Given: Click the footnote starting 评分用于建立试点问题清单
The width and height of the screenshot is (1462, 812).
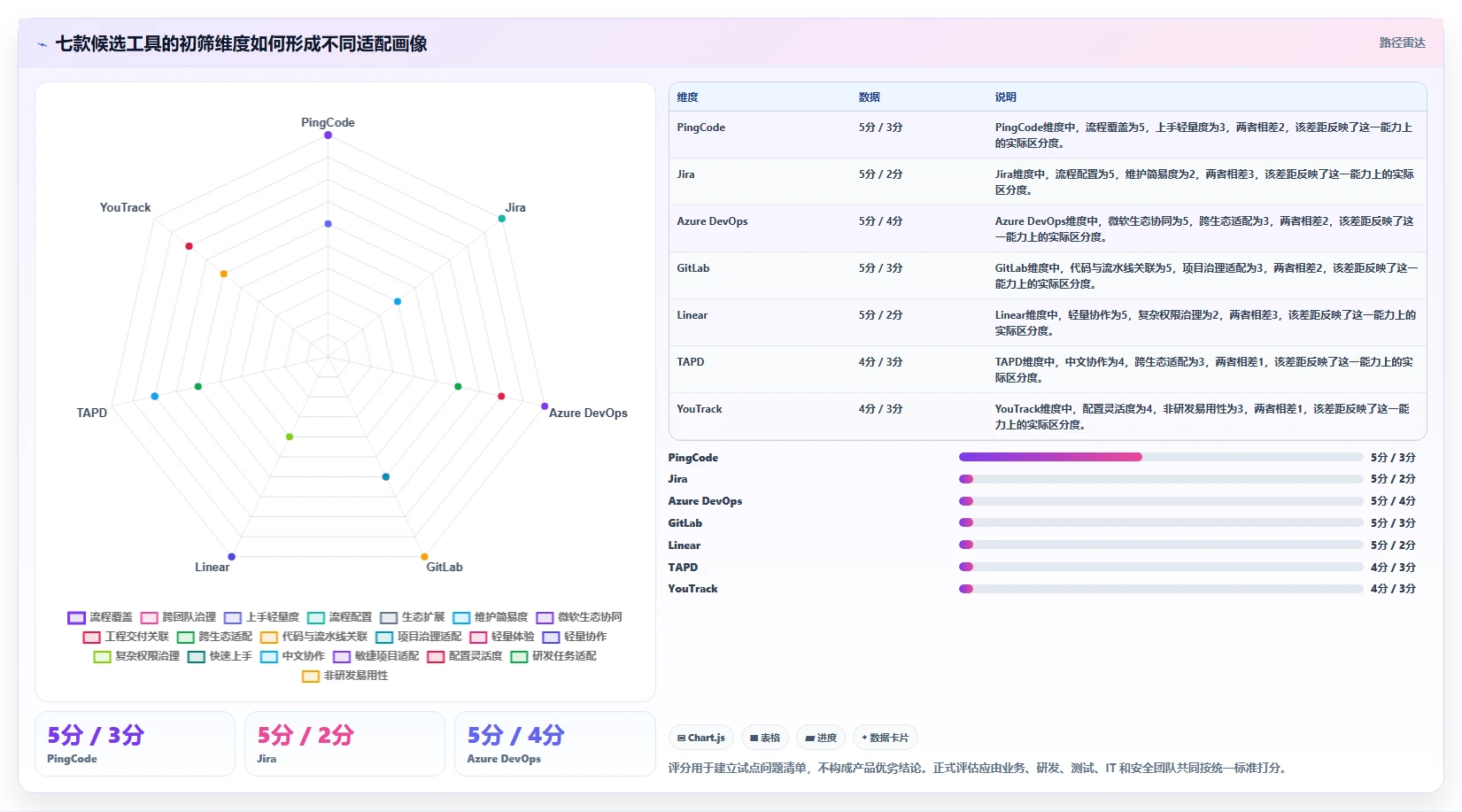Looking at the screenshot, I should (x=977, y=768).
